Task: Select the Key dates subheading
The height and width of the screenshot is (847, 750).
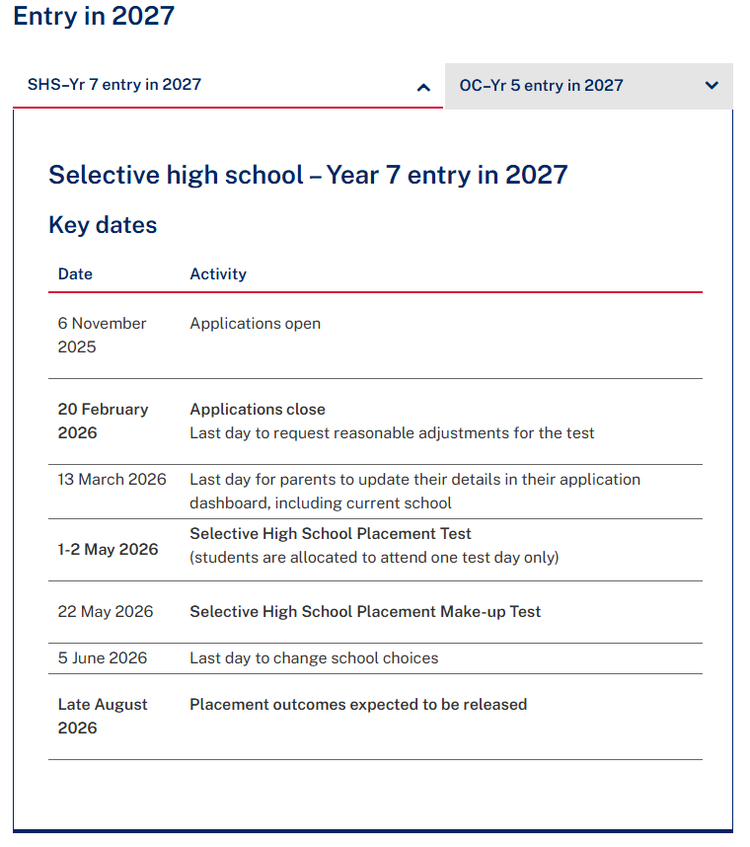Action: click(103, 225)
